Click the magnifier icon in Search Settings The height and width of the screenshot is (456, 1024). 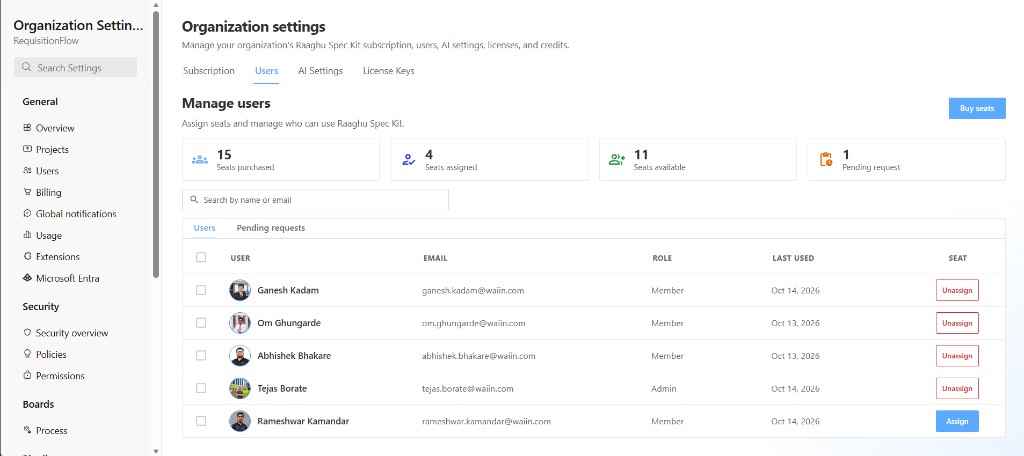[x=27, y=67]
